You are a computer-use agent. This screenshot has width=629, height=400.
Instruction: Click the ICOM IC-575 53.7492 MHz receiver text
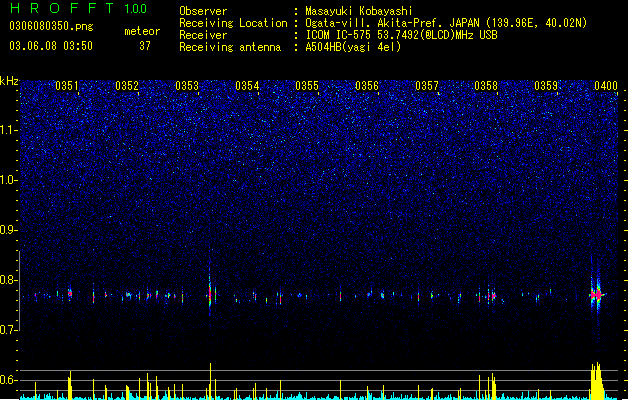coord(402,35)
